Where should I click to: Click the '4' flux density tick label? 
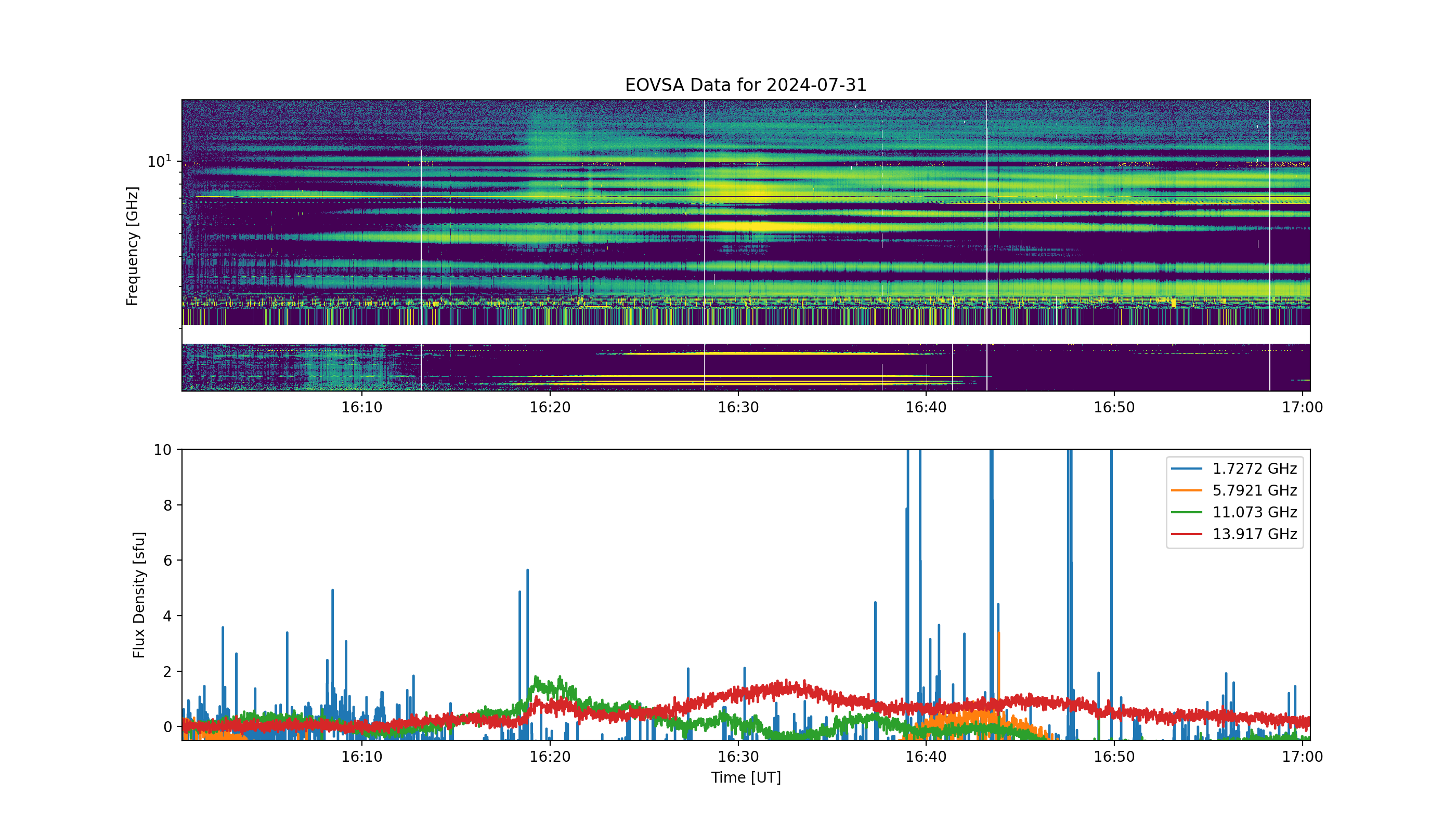167,616
